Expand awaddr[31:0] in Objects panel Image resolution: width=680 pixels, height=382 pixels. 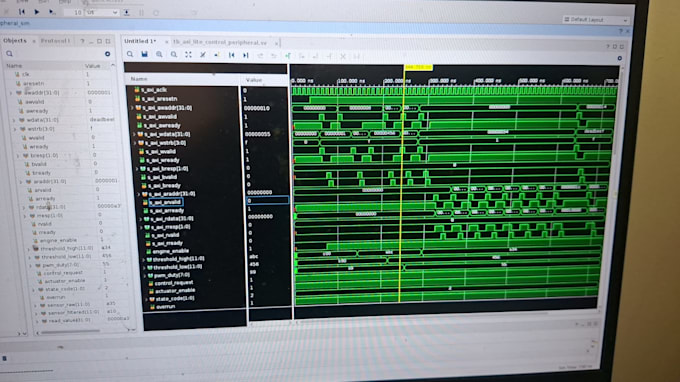[x=11, y=93]
